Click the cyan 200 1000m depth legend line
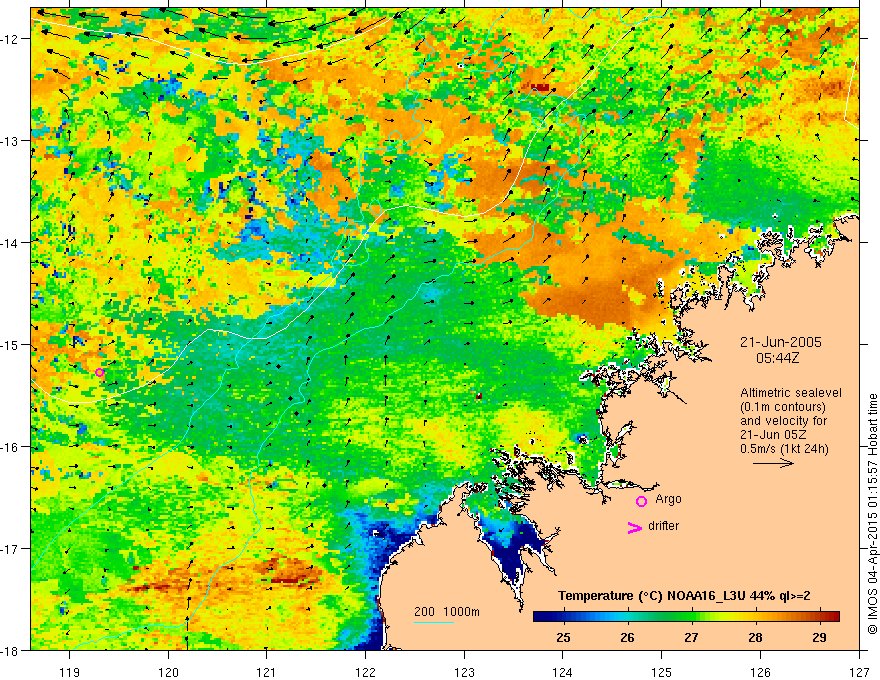The image size is (880, 680). (434, 622)
